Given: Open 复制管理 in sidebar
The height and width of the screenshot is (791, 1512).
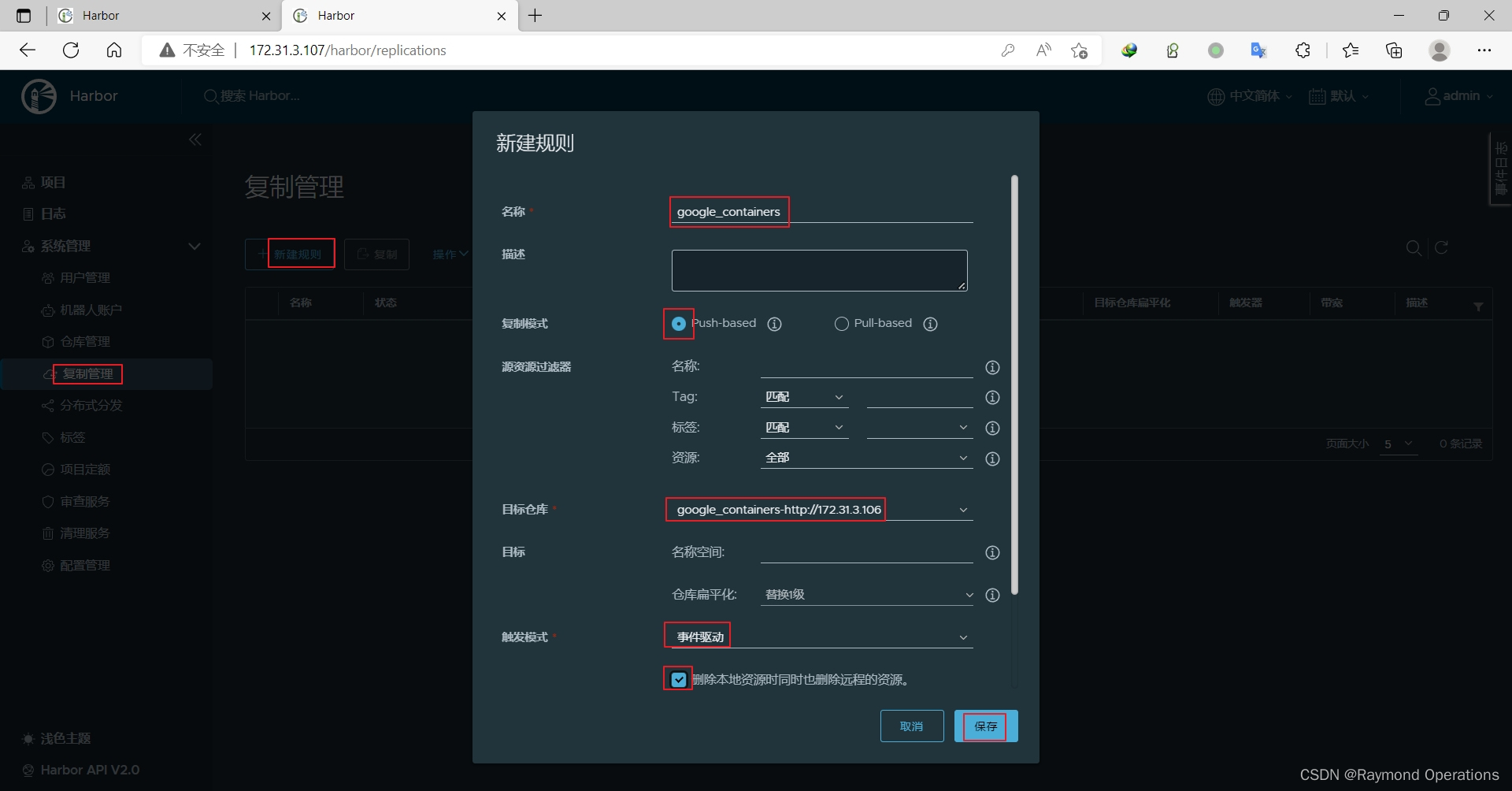Looking at the screenshot, I should 87,373.
